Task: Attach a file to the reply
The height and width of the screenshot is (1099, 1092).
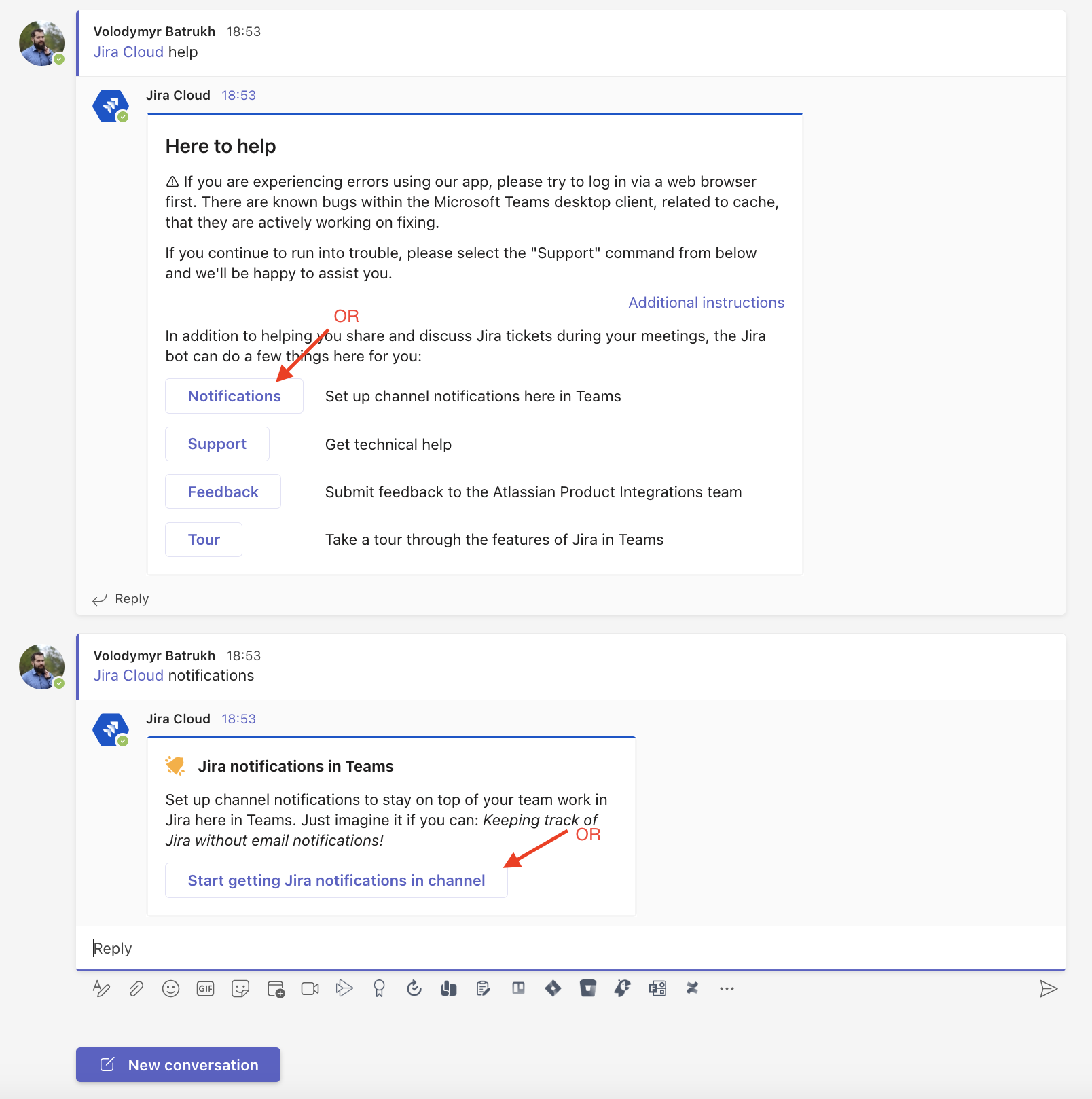Action: 136,988
